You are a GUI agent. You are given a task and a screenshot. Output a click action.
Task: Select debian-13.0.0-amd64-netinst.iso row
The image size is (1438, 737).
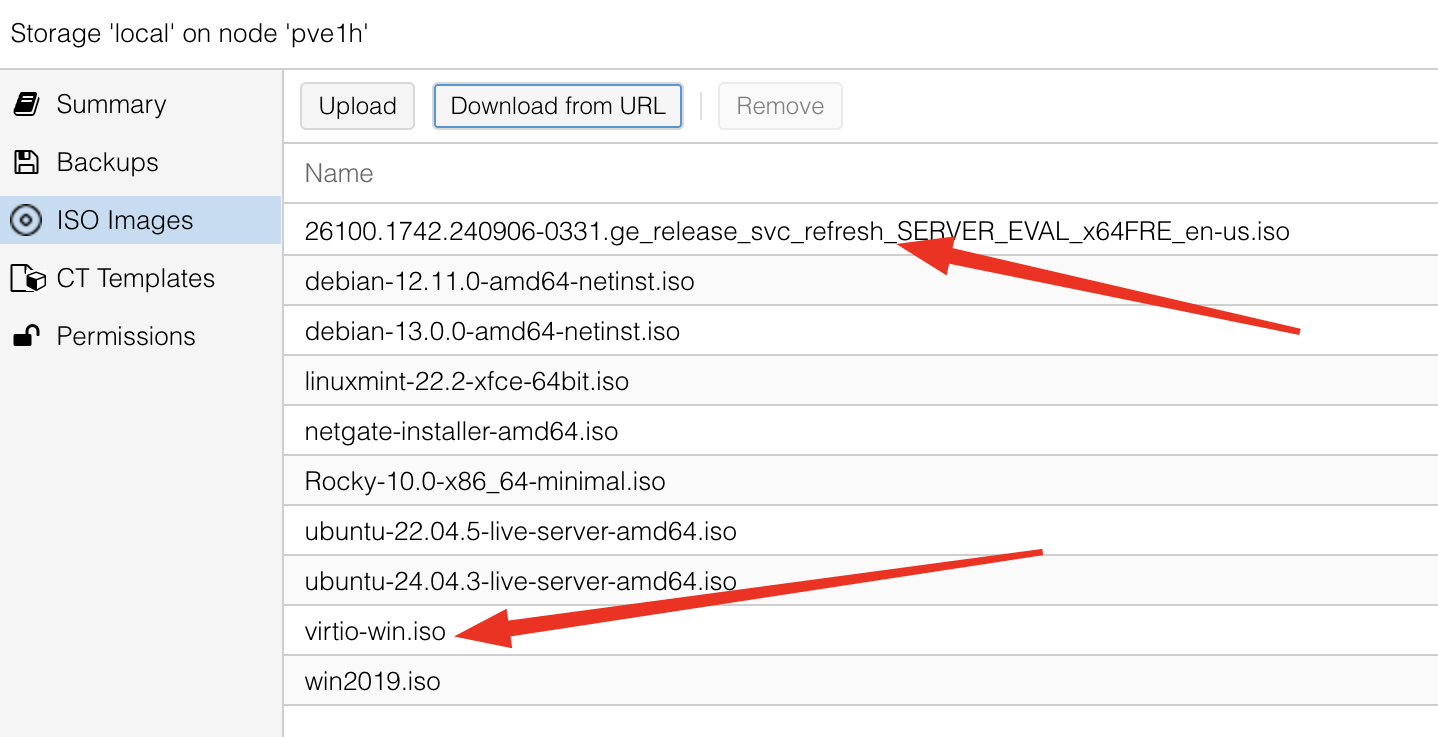pos(492,331)
